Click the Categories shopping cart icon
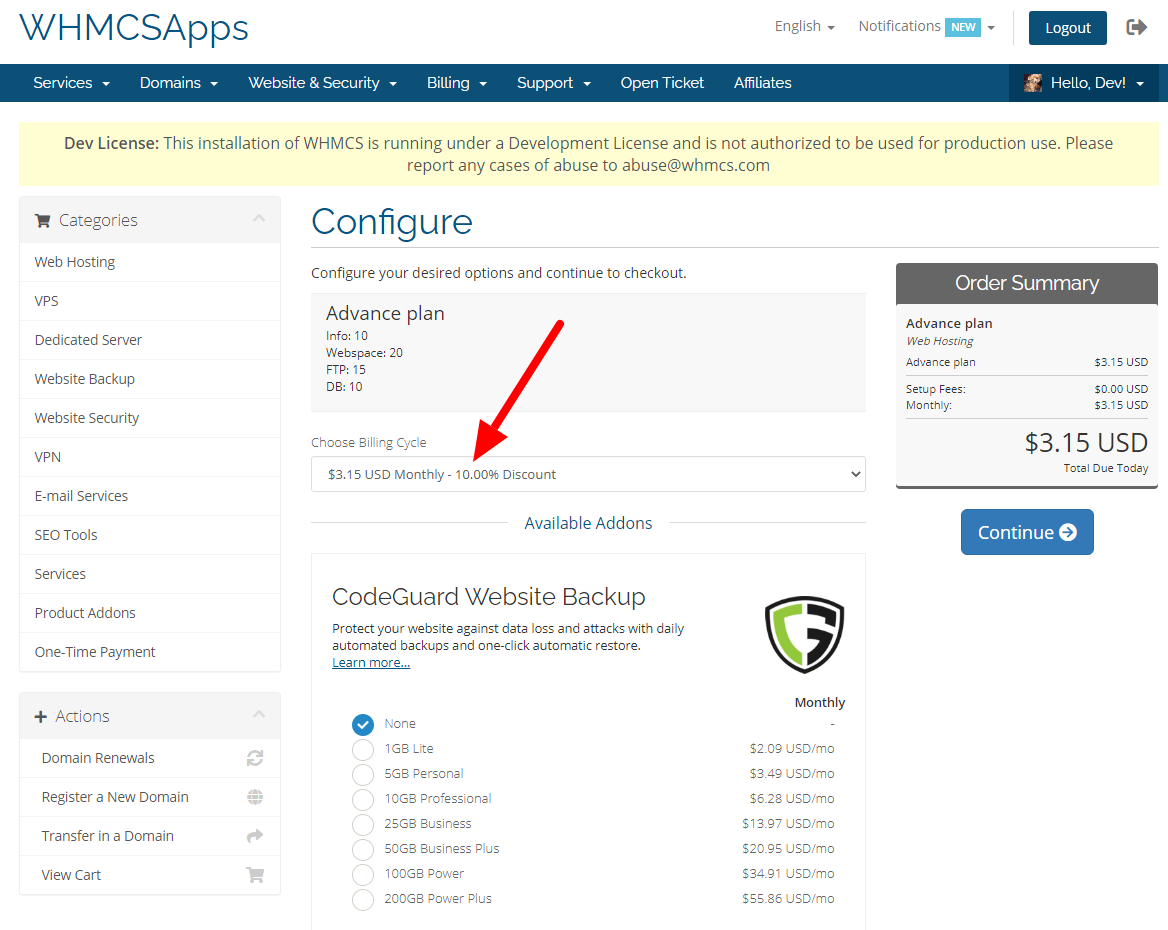1168x930 pixels. pos(42,221)
